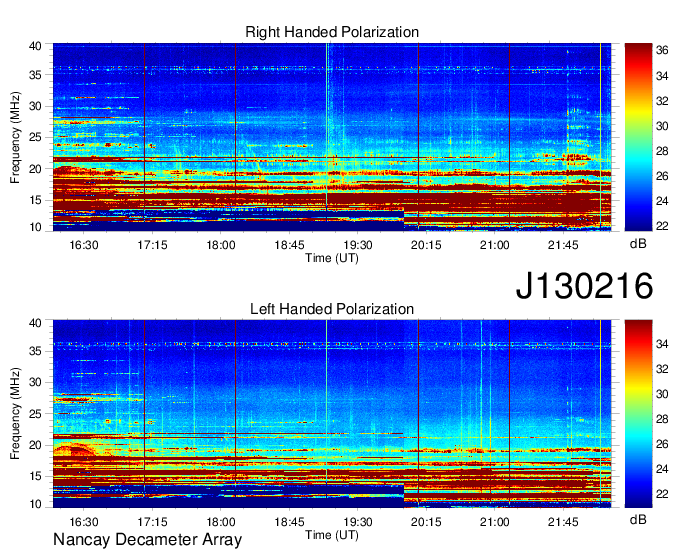Click the 30 MHz tick on the upper plot
Image resolution: width=680 pixels, height=552 pixels.
tap(36, 106)
